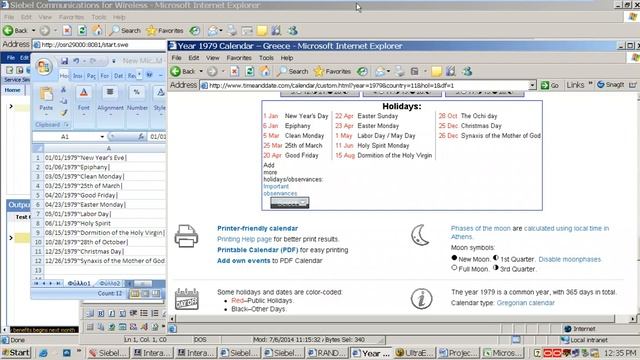Open Customize Quick Access Toolbar dropdown in Excel
Screen dimensions: 640x360
point(113,61)
